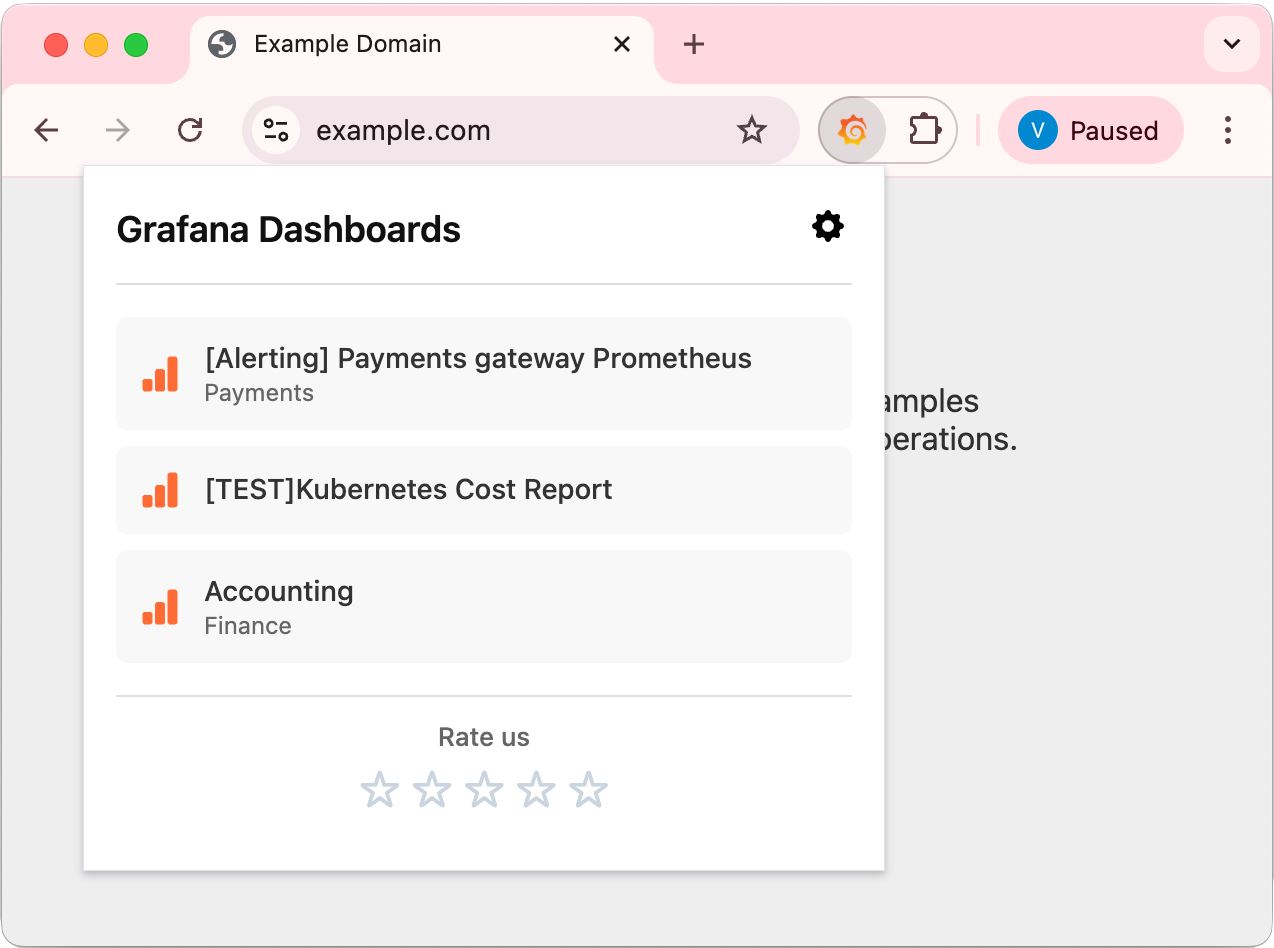Open the browser menu with three dots
The width and height of the screenshot is (1274, 948).
point(1228,130)
